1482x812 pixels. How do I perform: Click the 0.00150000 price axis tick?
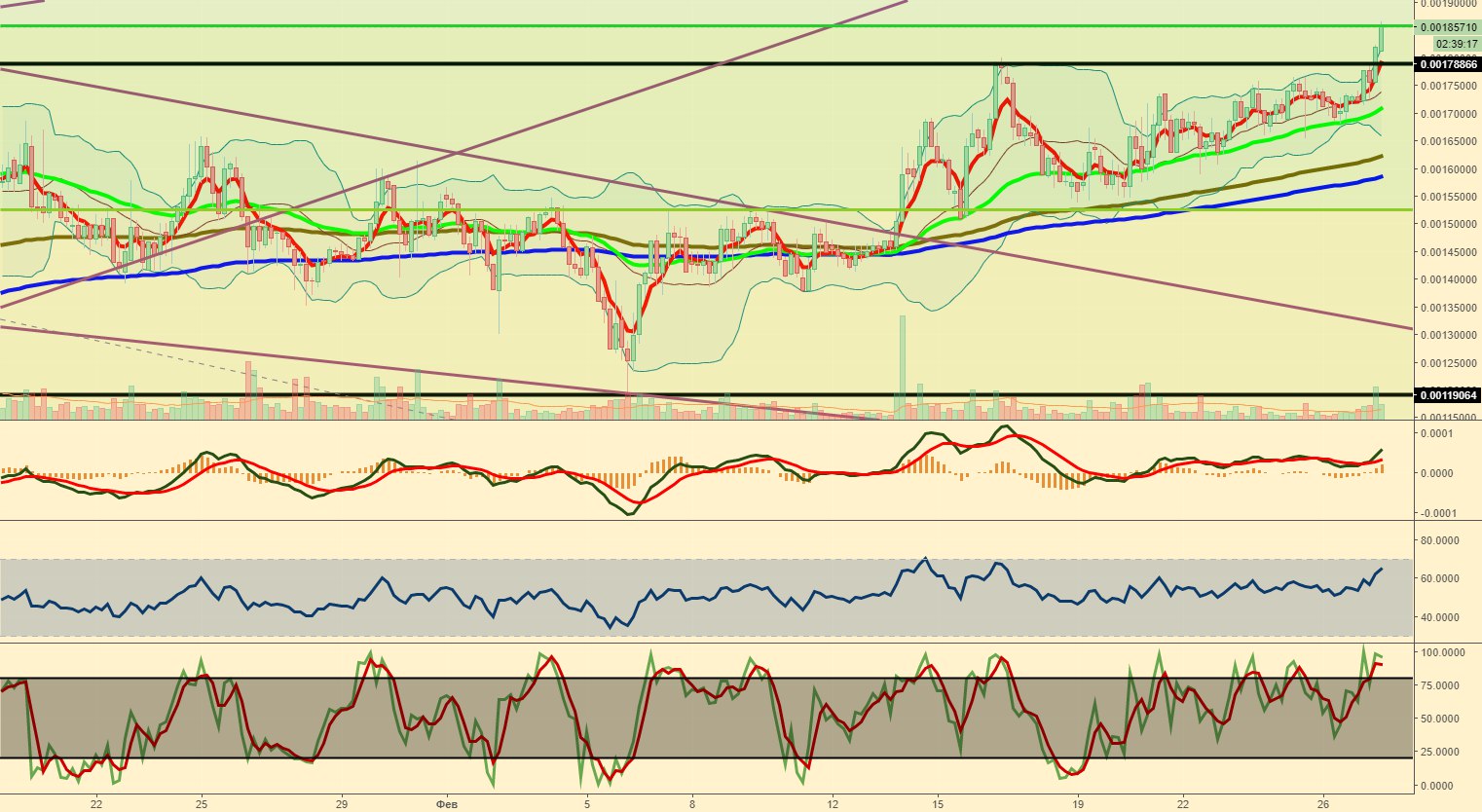pyautogui.click(x=1449, y=224)
